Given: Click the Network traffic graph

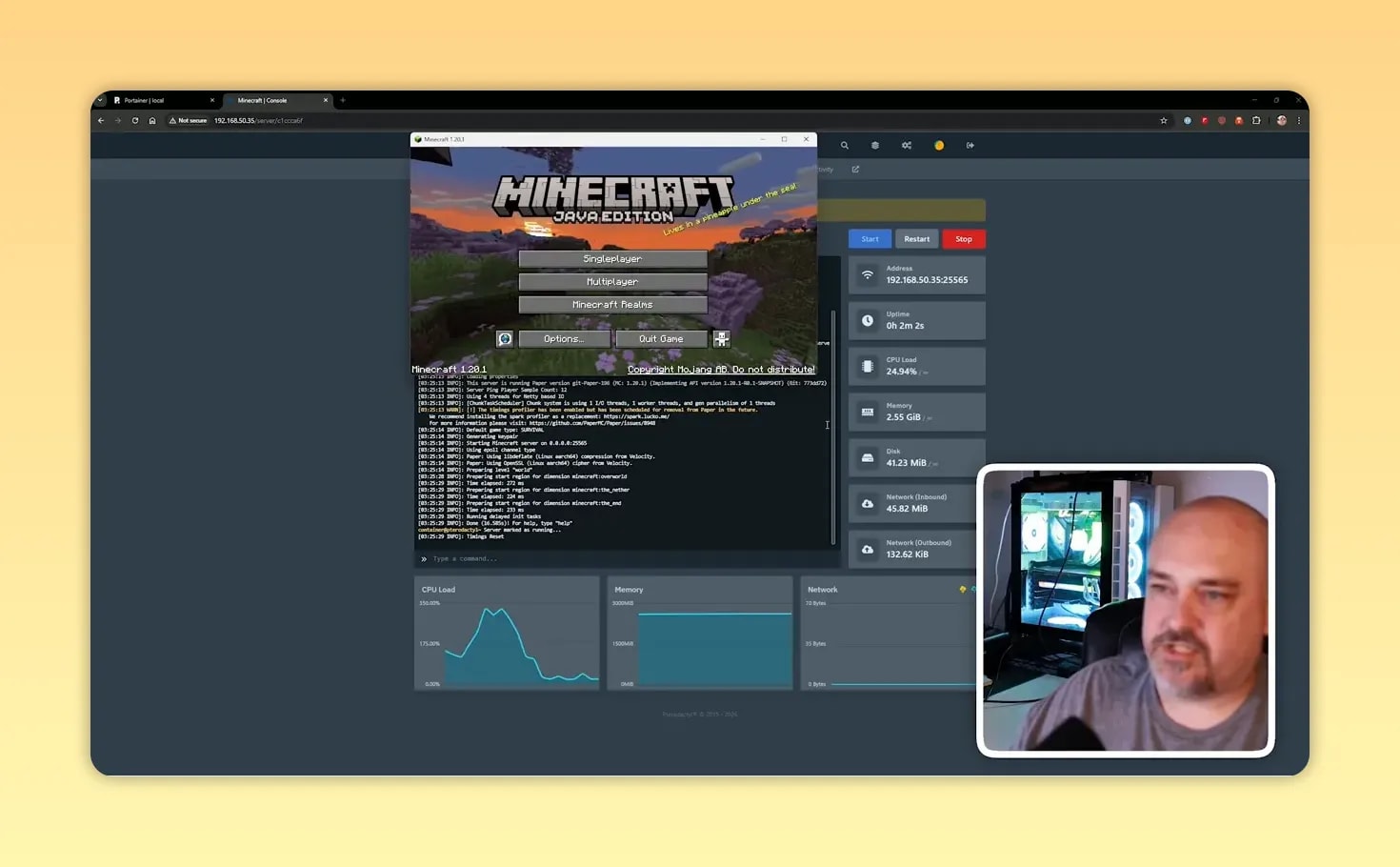Looking at the screenshot, I should pos(889,633).
